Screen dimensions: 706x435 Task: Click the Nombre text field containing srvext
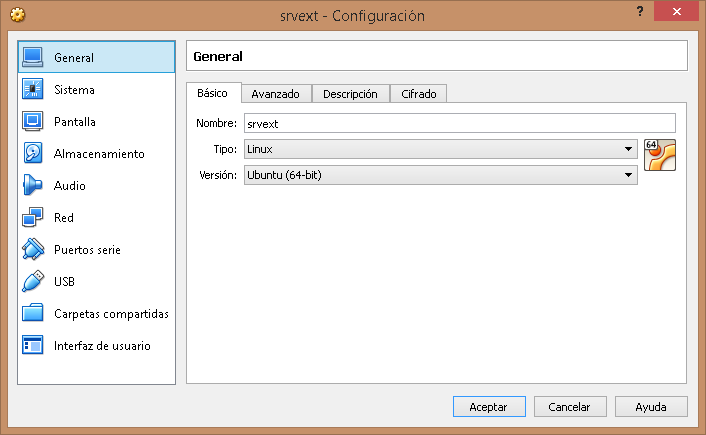point(459,124)
